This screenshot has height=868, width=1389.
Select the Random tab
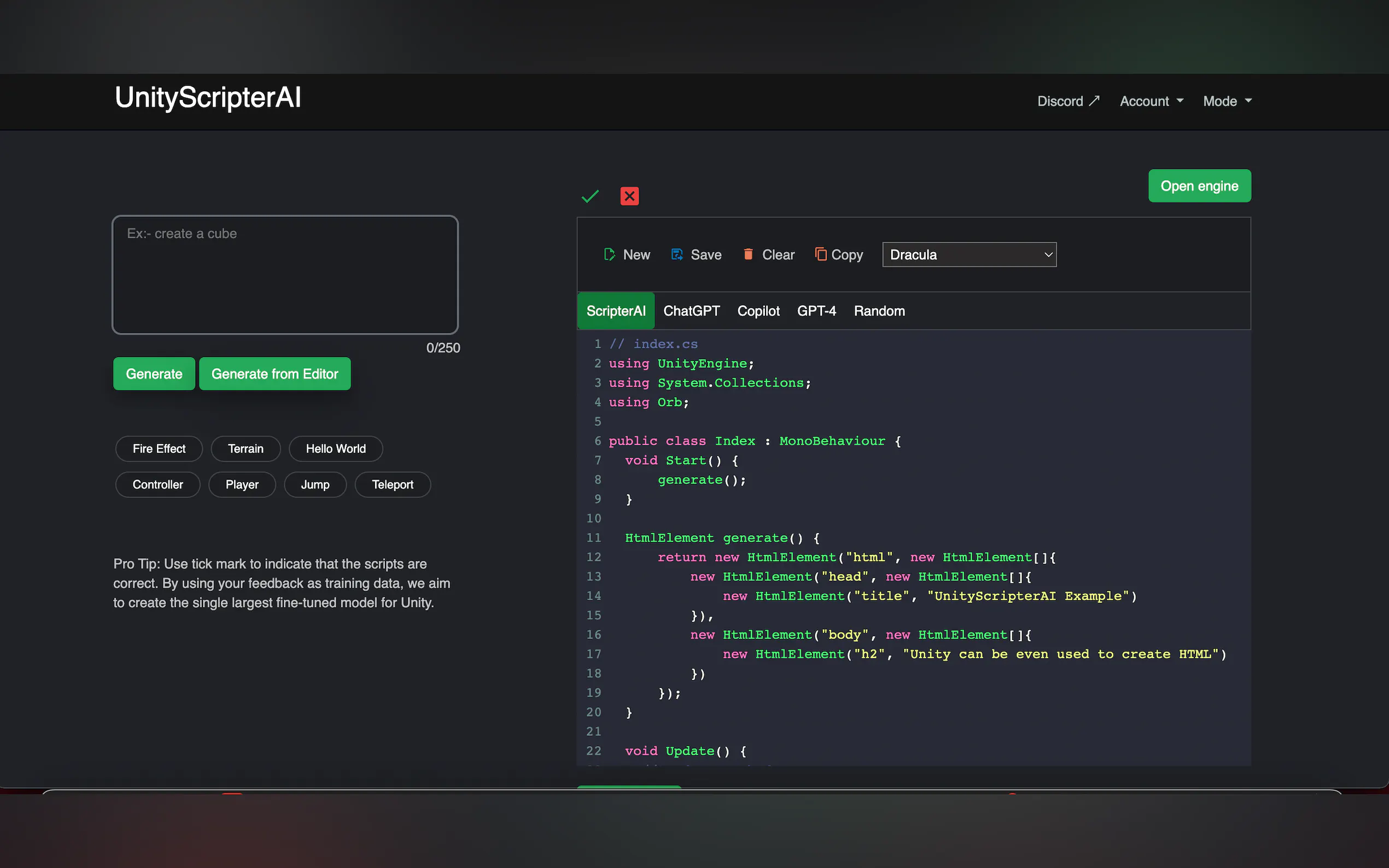coord(879,311)
